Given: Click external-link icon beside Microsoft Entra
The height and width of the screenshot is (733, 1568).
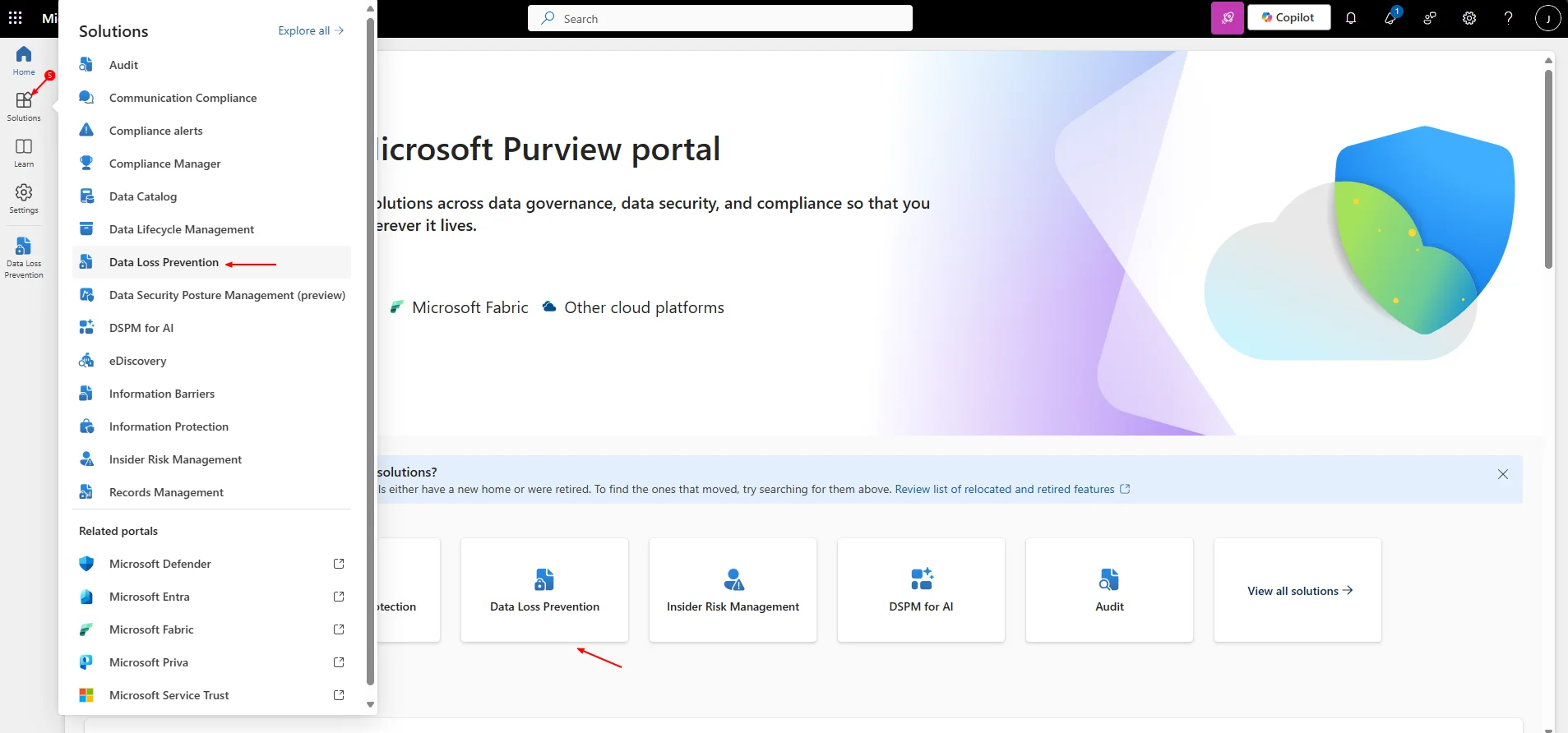Looking at the screenshot, I should [339, 597].
